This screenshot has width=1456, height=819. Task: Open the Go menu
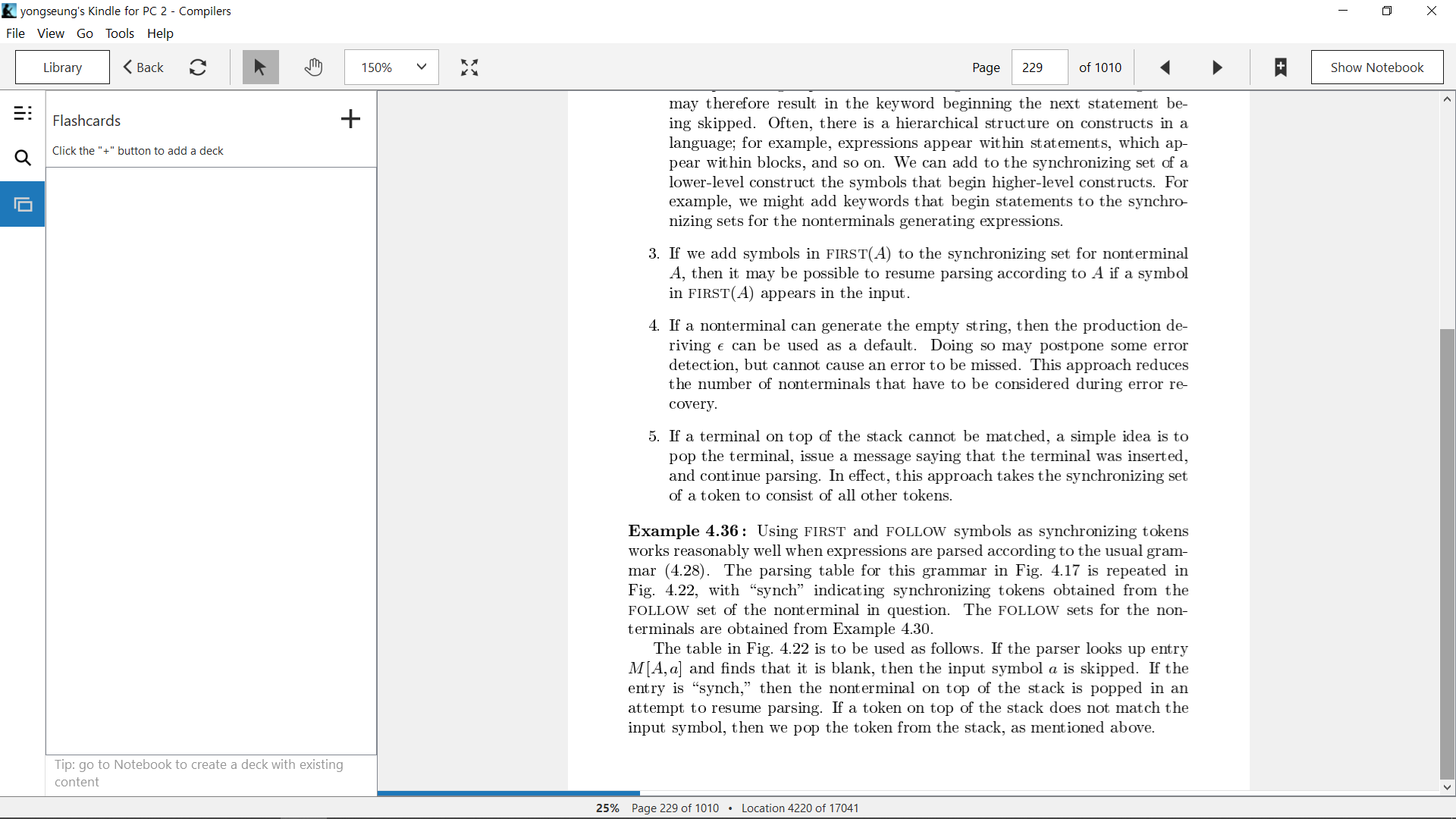(85, 33)
